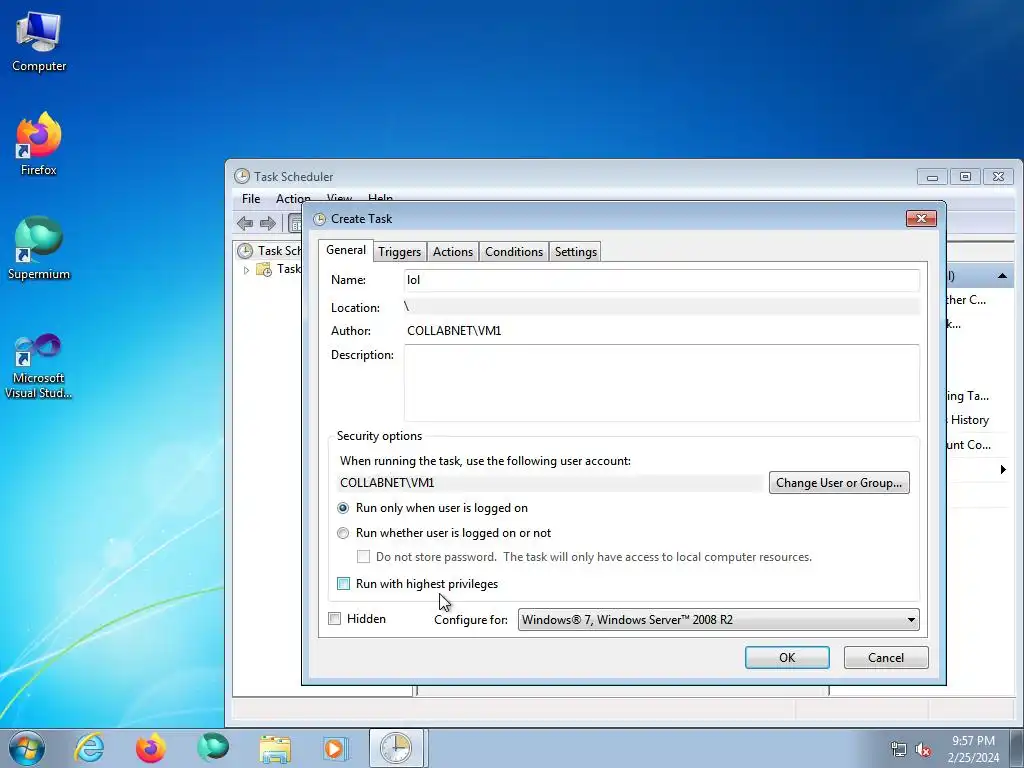Click the Change User or Group button
This screenshot has height=768, width=1024.
coord(839,483)
